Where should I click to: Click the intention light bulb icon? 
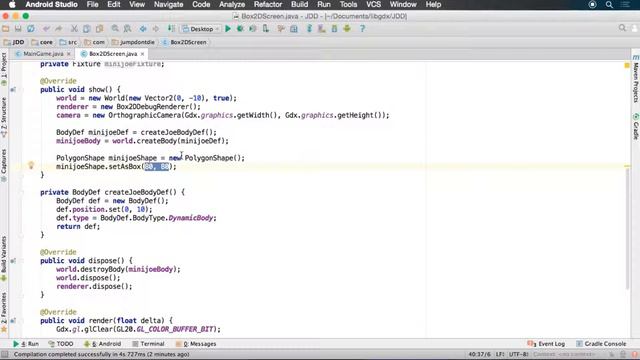tap(31, 165)
